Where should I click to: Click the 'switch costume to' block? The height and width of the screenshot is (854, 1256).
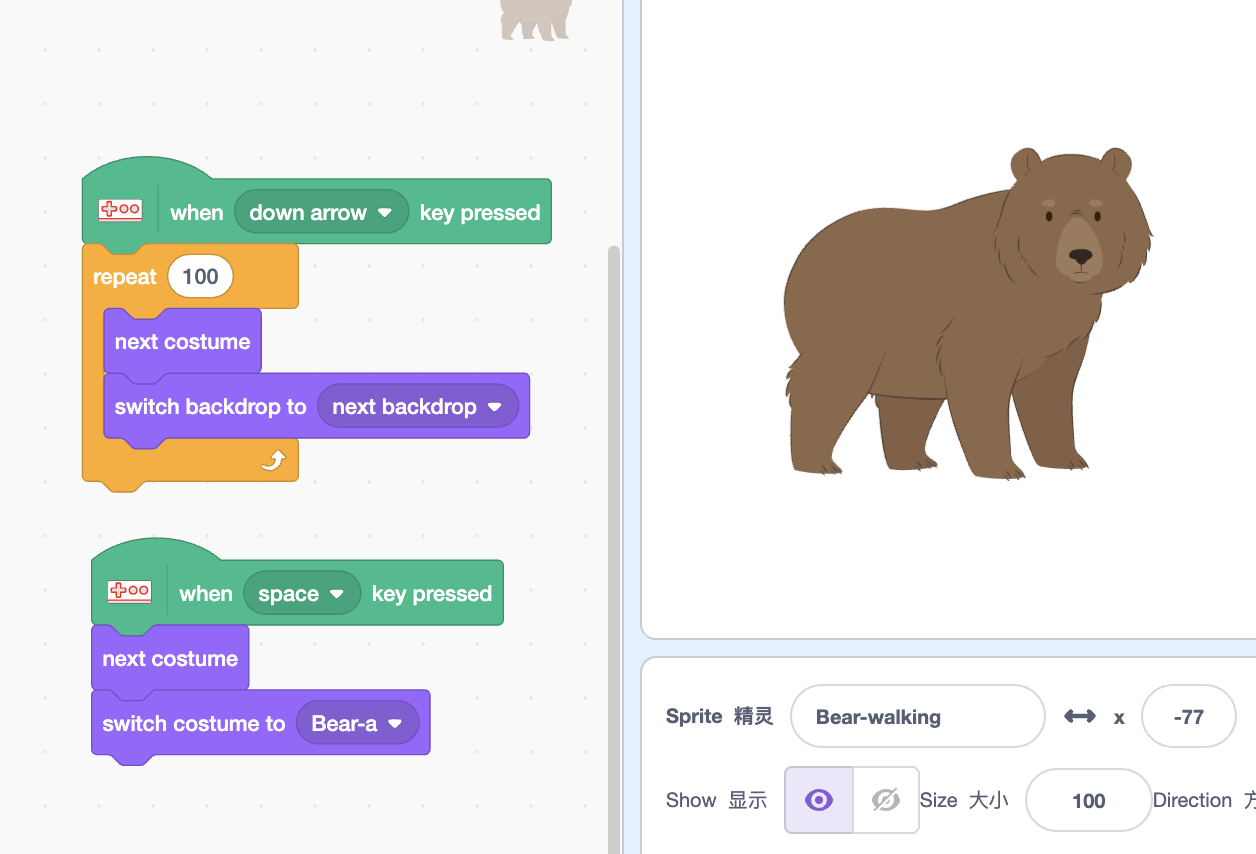pyautogui.click(x=193, y=723)
